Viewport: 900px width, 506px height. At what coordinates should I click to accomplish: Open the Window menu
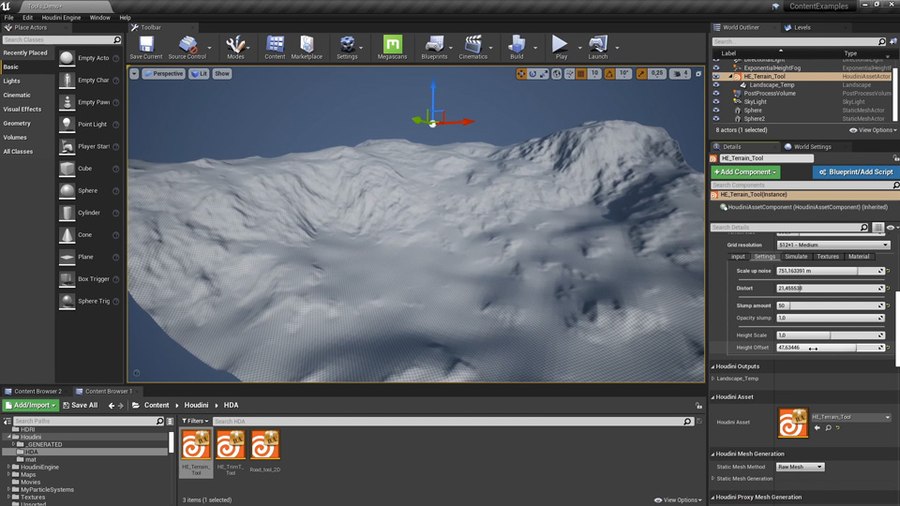tap(100, 18)
